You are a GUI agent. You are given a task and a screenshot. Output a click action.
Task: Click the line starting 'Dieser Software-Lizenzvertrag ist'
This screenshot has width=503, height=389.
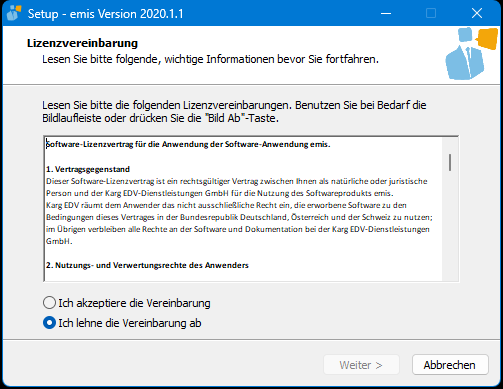point(237,181)
